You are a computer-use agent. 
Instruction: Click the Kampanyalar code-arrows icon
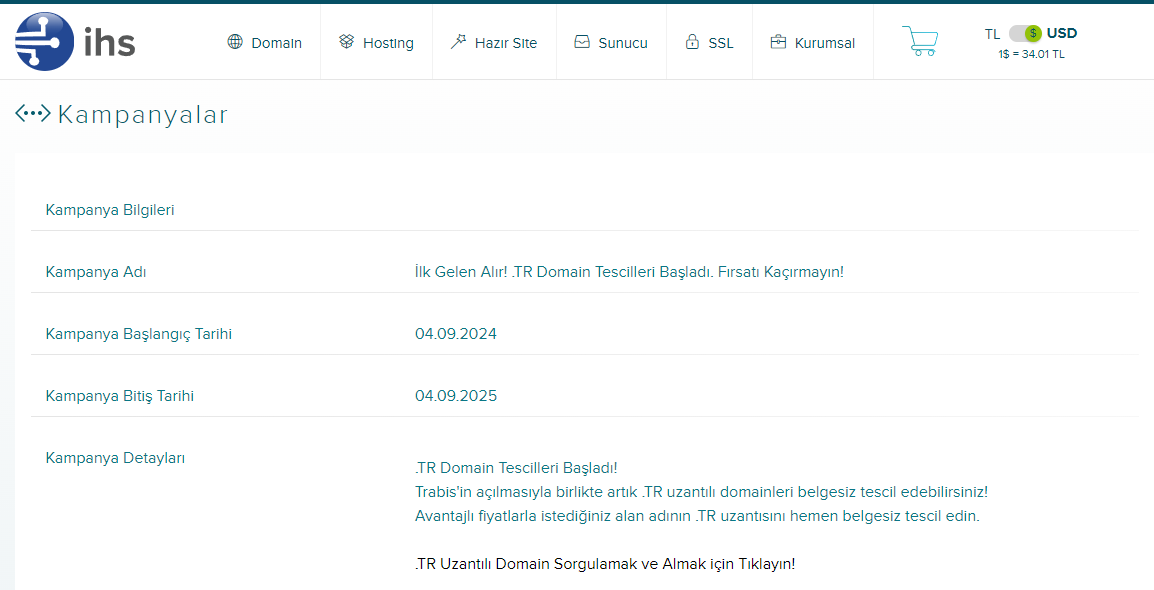pyautogui.click(x=32, y=113)
